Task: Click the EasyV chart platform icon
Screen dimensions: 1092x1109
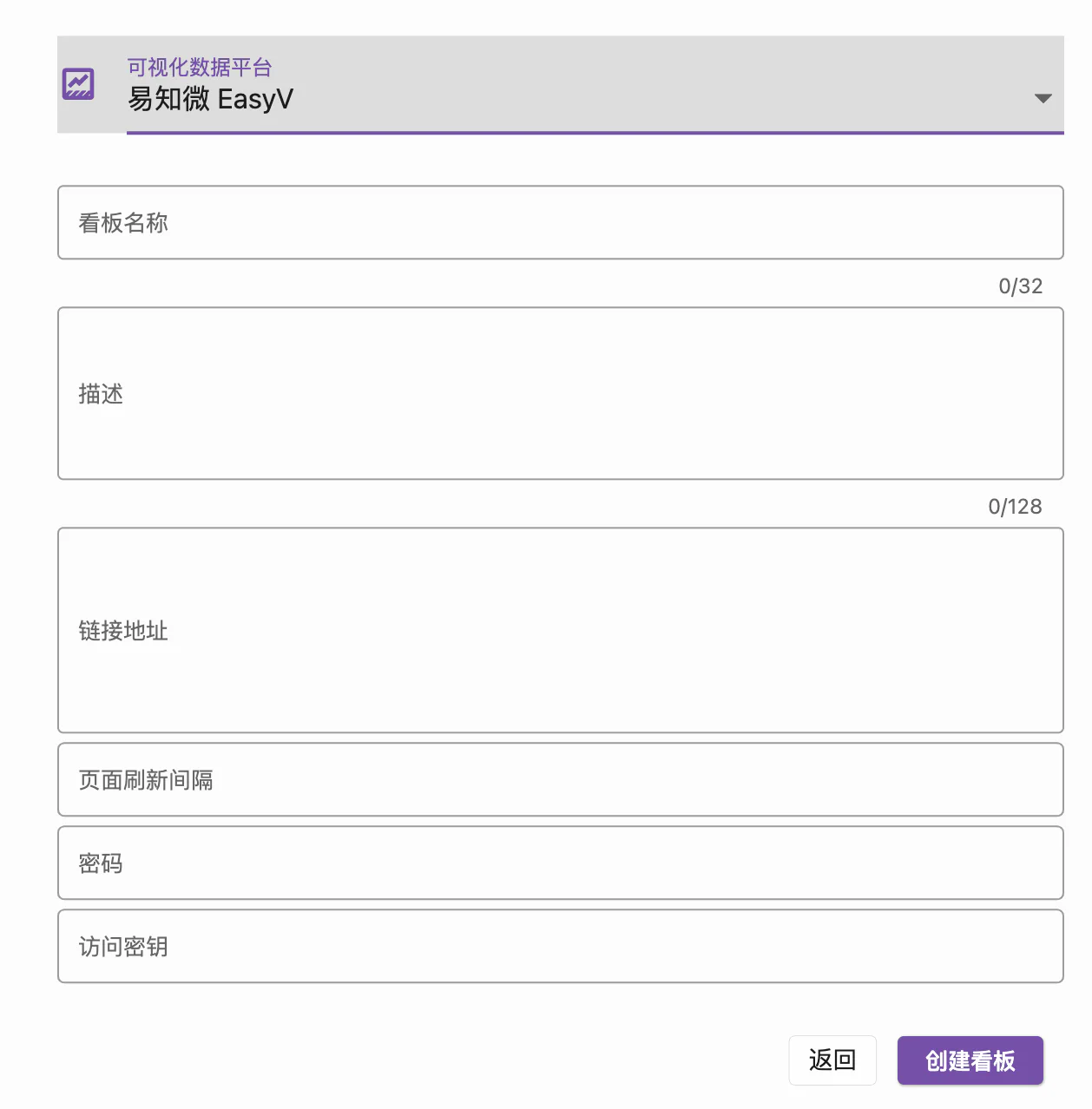Action: [x=78, y=84]
